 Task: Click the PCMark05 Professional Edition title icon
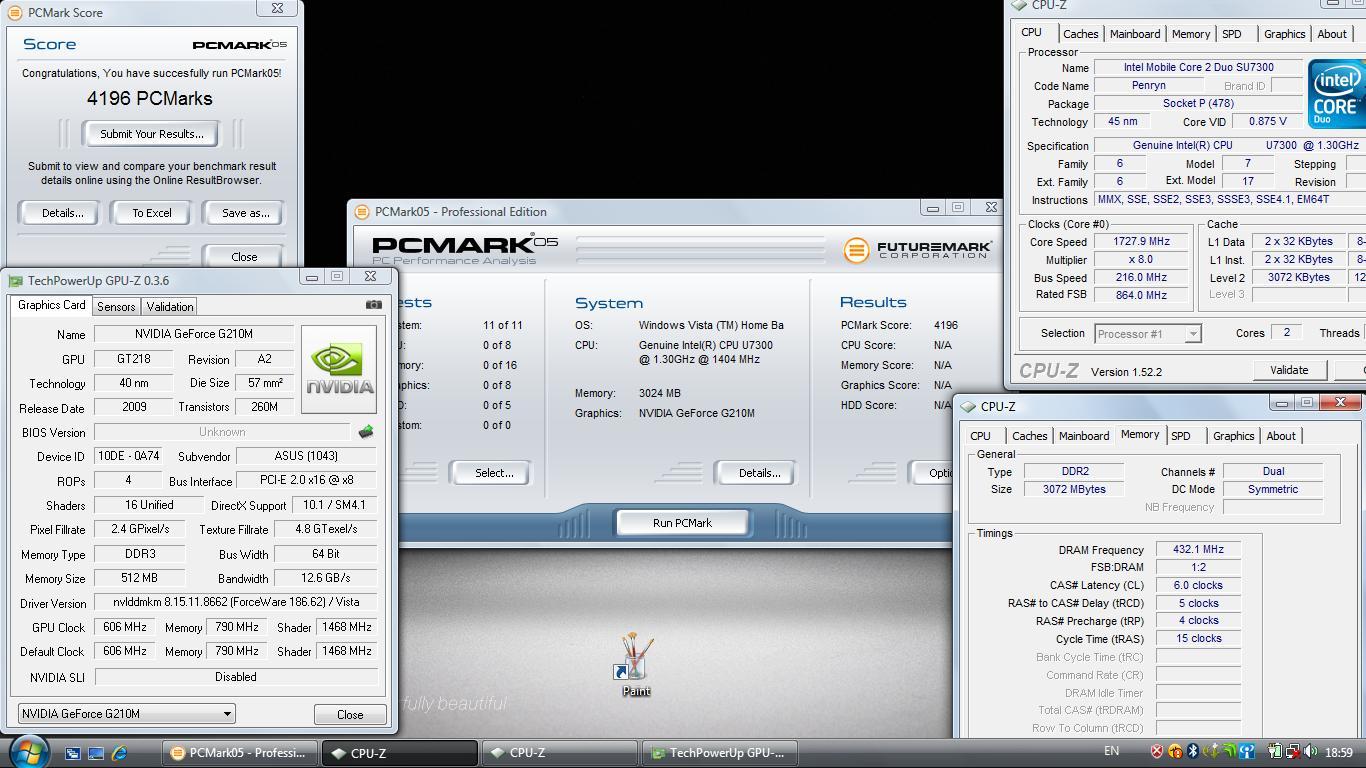[362, 212]
